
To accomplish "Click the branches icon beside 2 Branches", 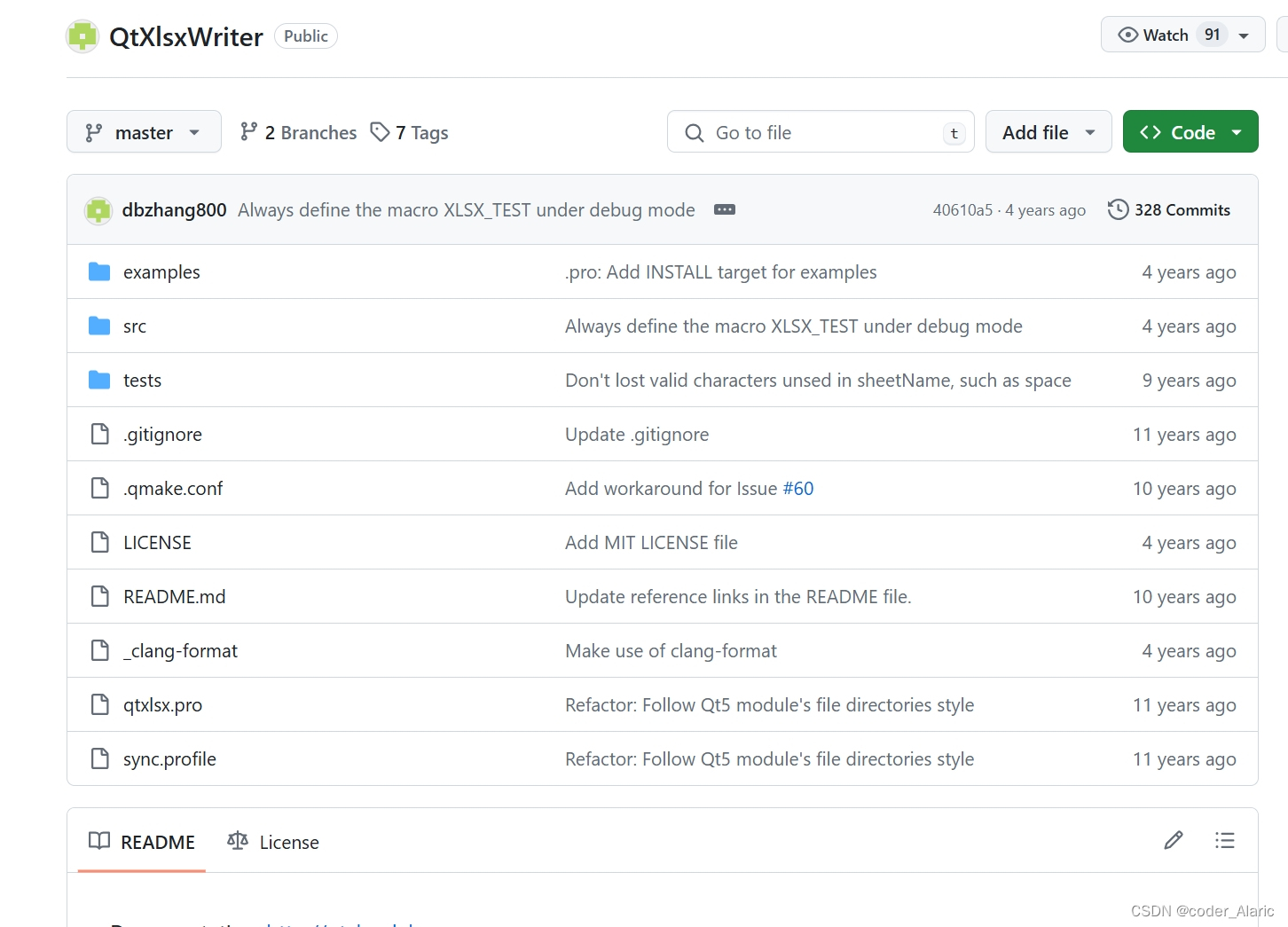I will coord(248,132).
